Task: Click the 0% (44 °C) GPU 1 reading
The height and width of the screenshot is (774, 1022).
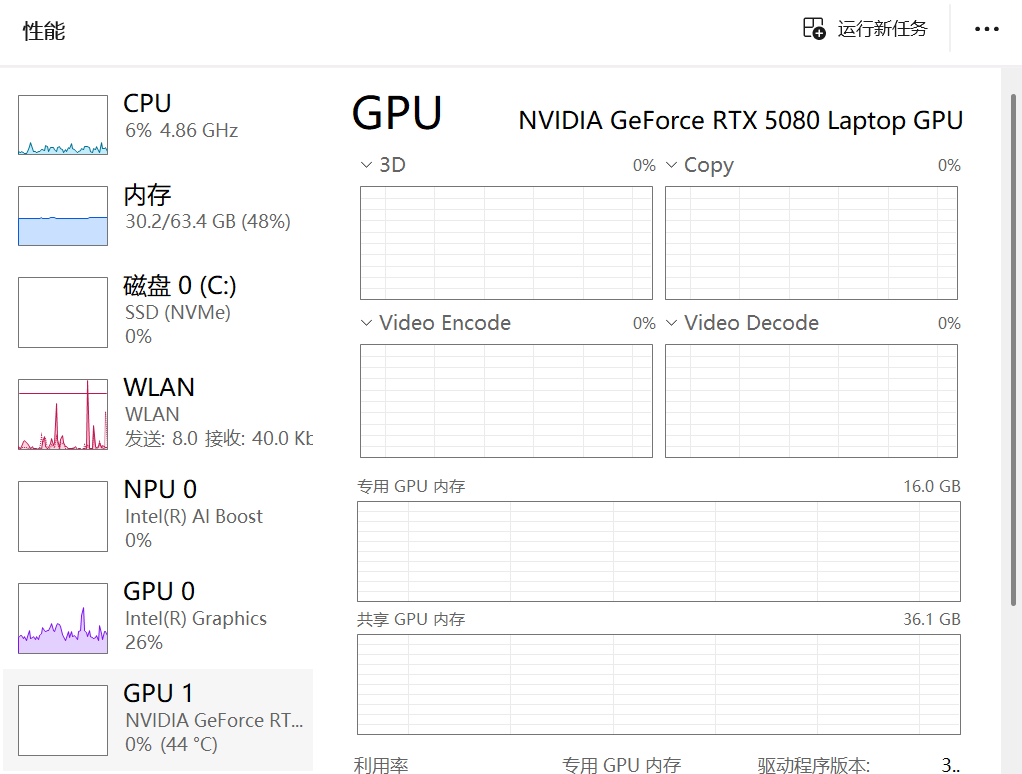Action: (171, 744)
